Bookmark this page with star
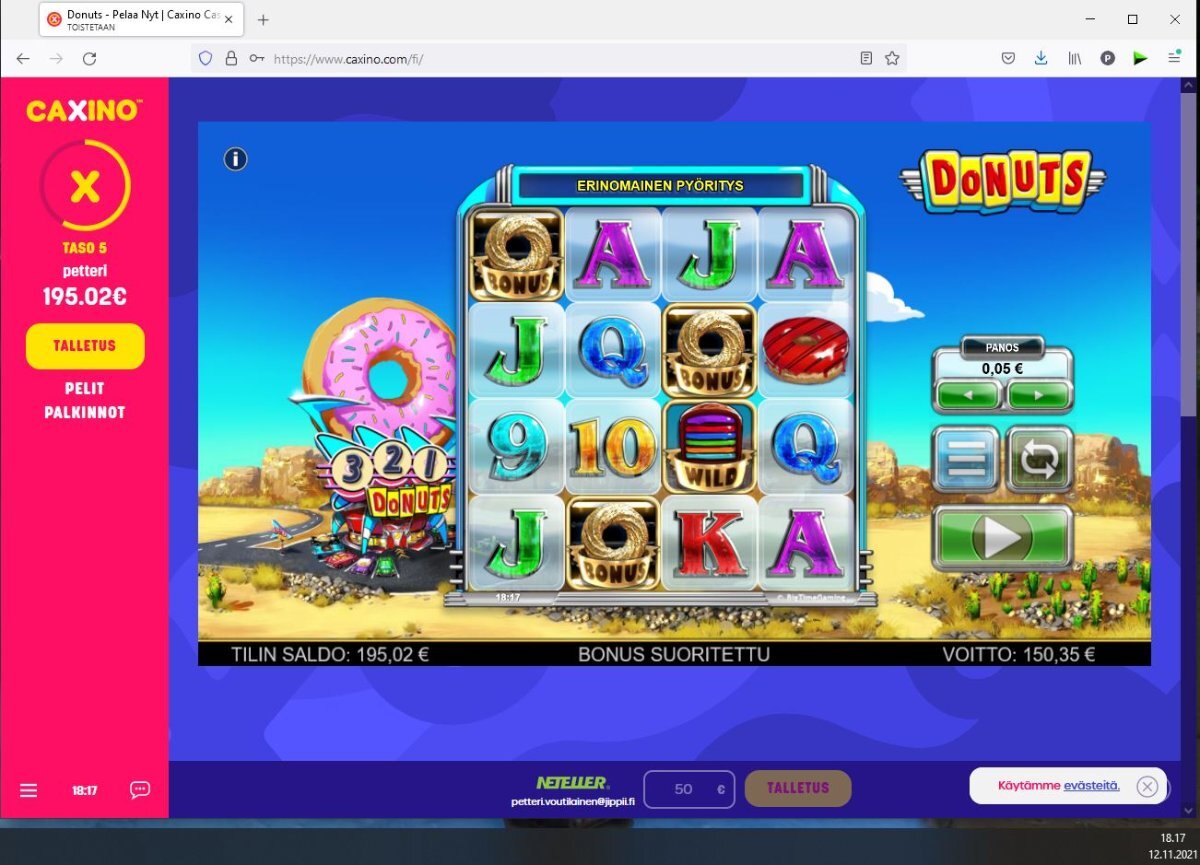The image size is (1200, 865). [892, 59]
